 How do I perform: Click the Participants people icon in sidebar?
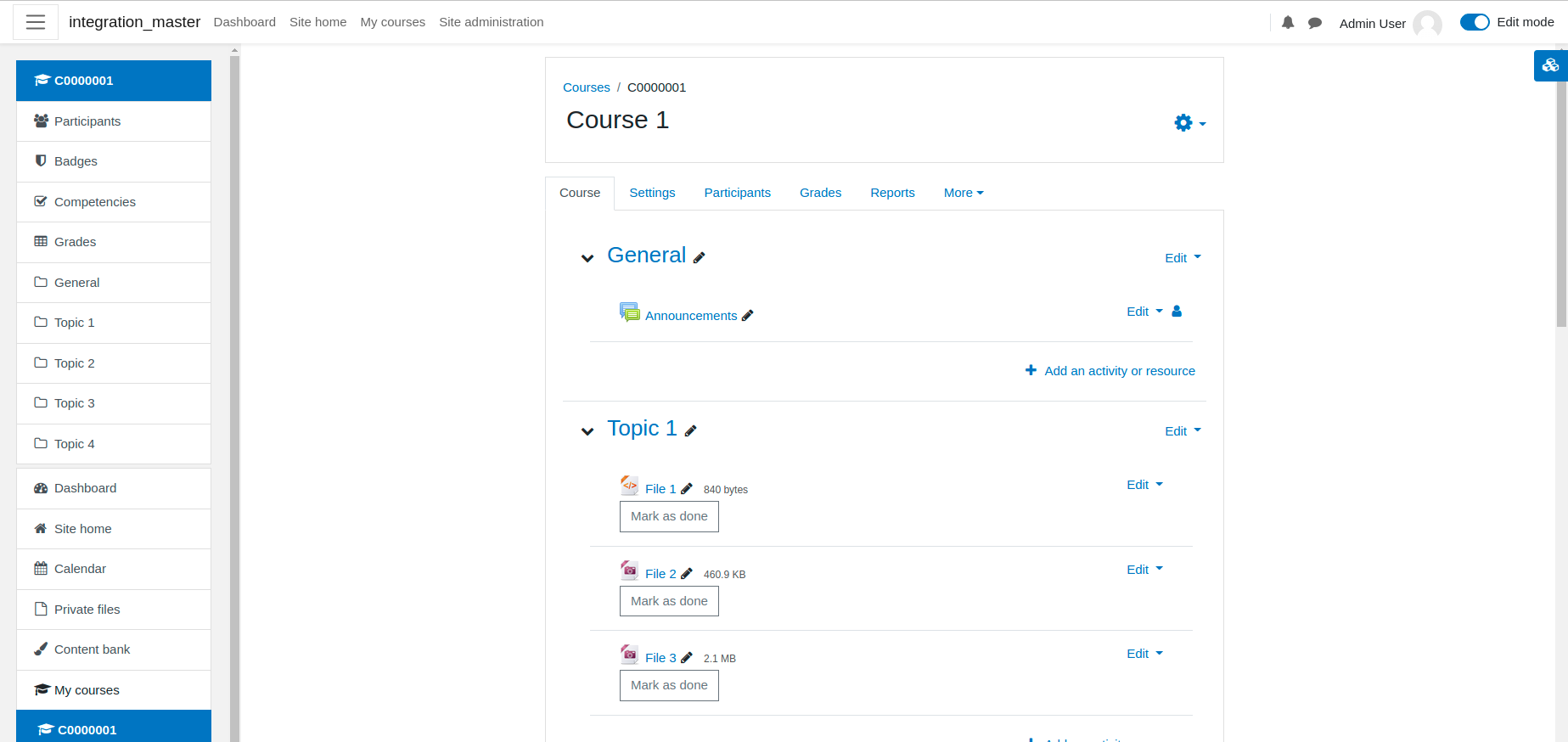pos(41,121)
